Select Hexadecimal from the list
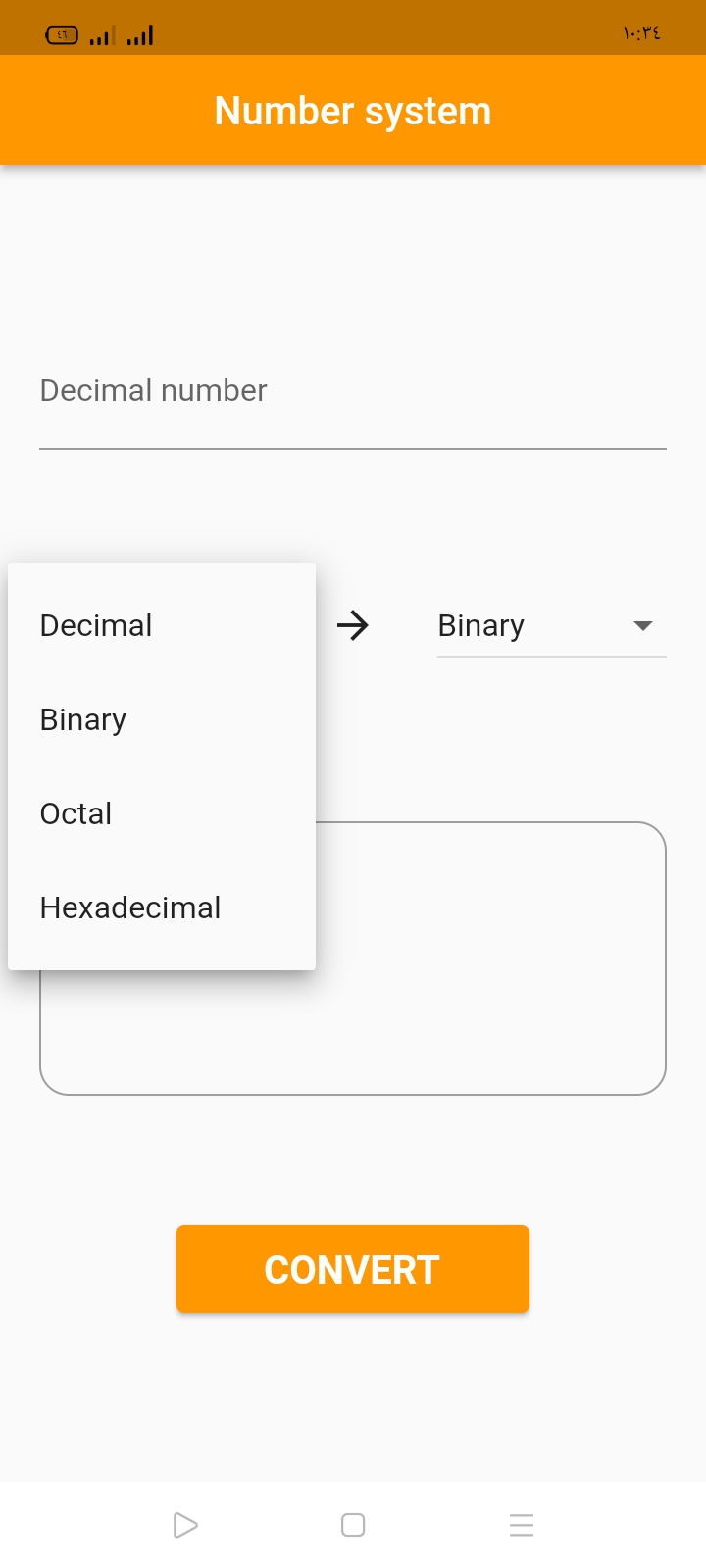Image resolution: width=706 pixels, height=1568 pixels. [x=162, y=907]
